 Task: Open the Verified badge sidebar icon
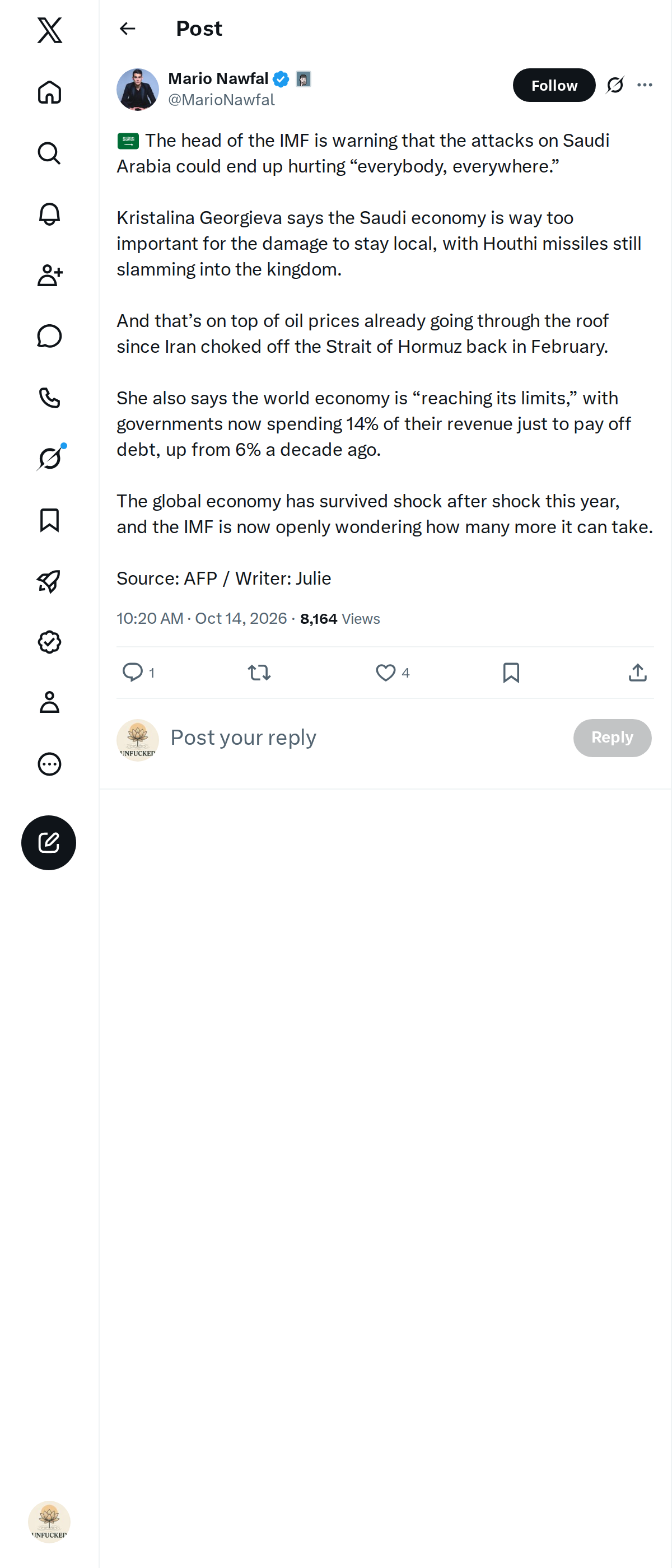[x=49, y=642]
